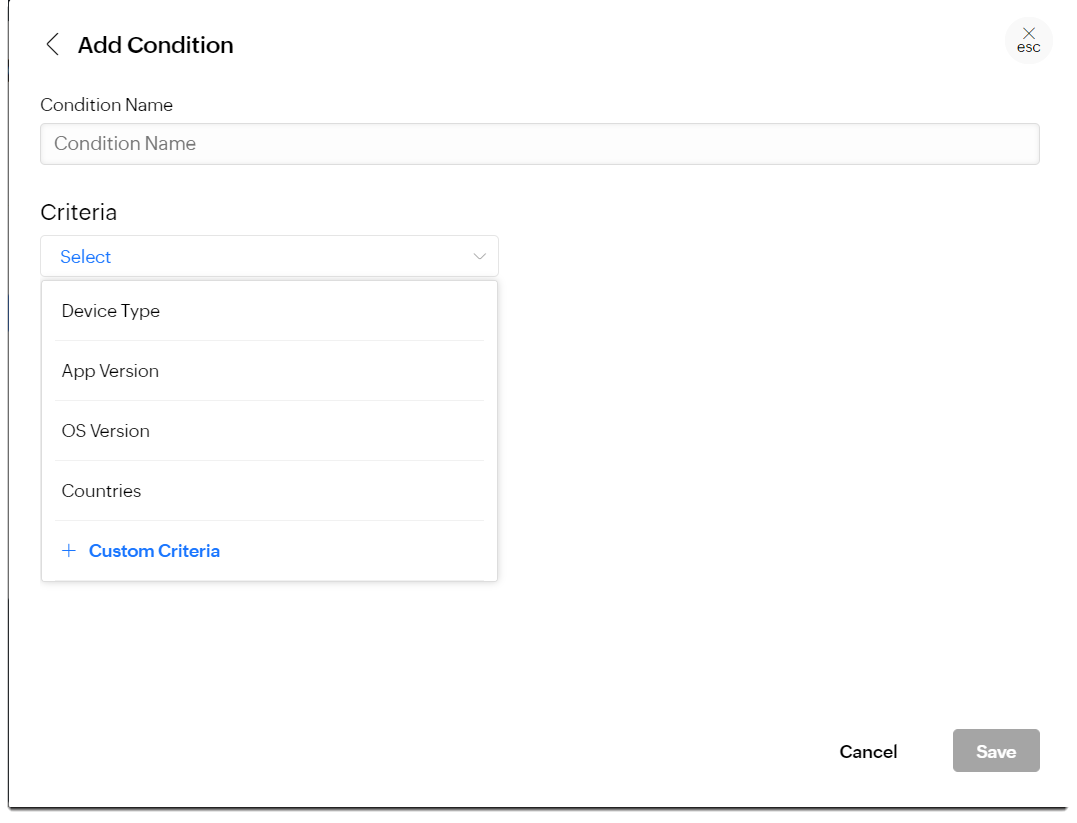
Task: Click the Select text in Criteria dropdown
Action: click(86, 257)
